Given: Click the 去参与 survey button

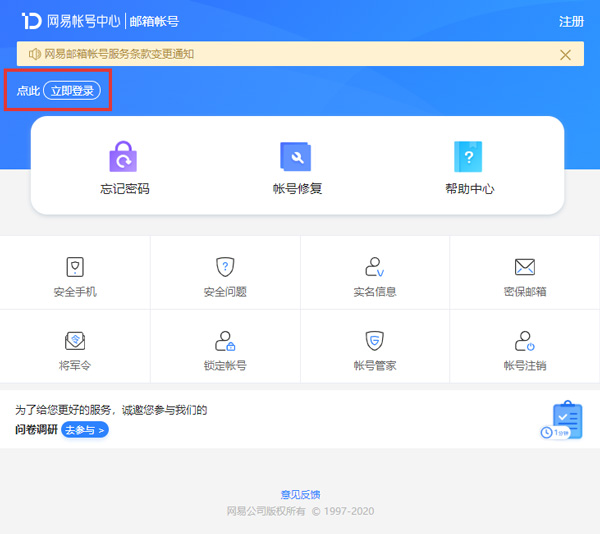Looking at the screenshot, I should click(x=85, y=430).
